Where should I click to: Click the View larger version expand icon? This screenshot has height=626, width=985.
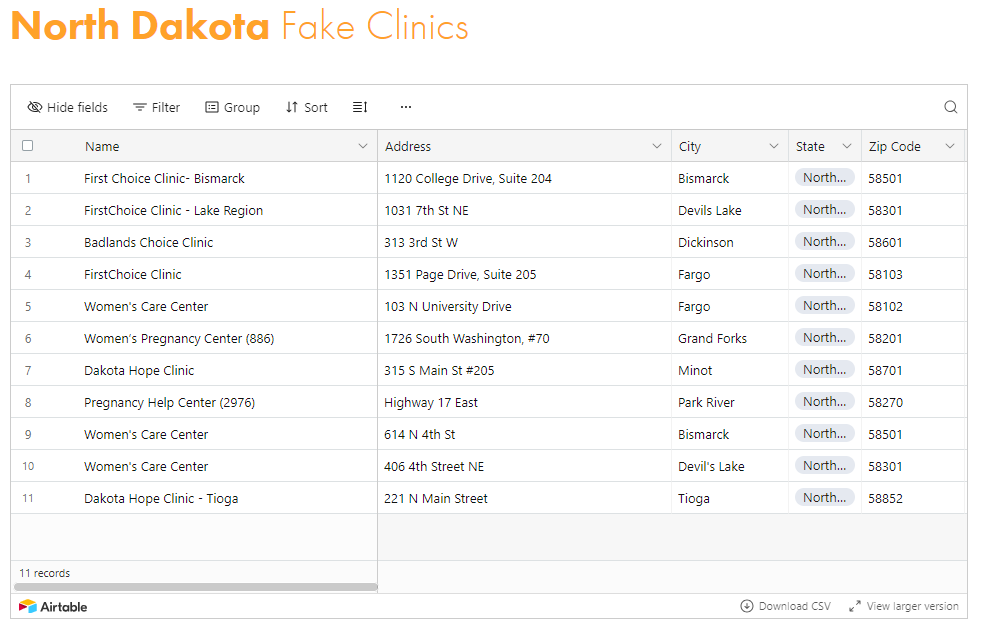pyautogui.click(x=855, y=606)
